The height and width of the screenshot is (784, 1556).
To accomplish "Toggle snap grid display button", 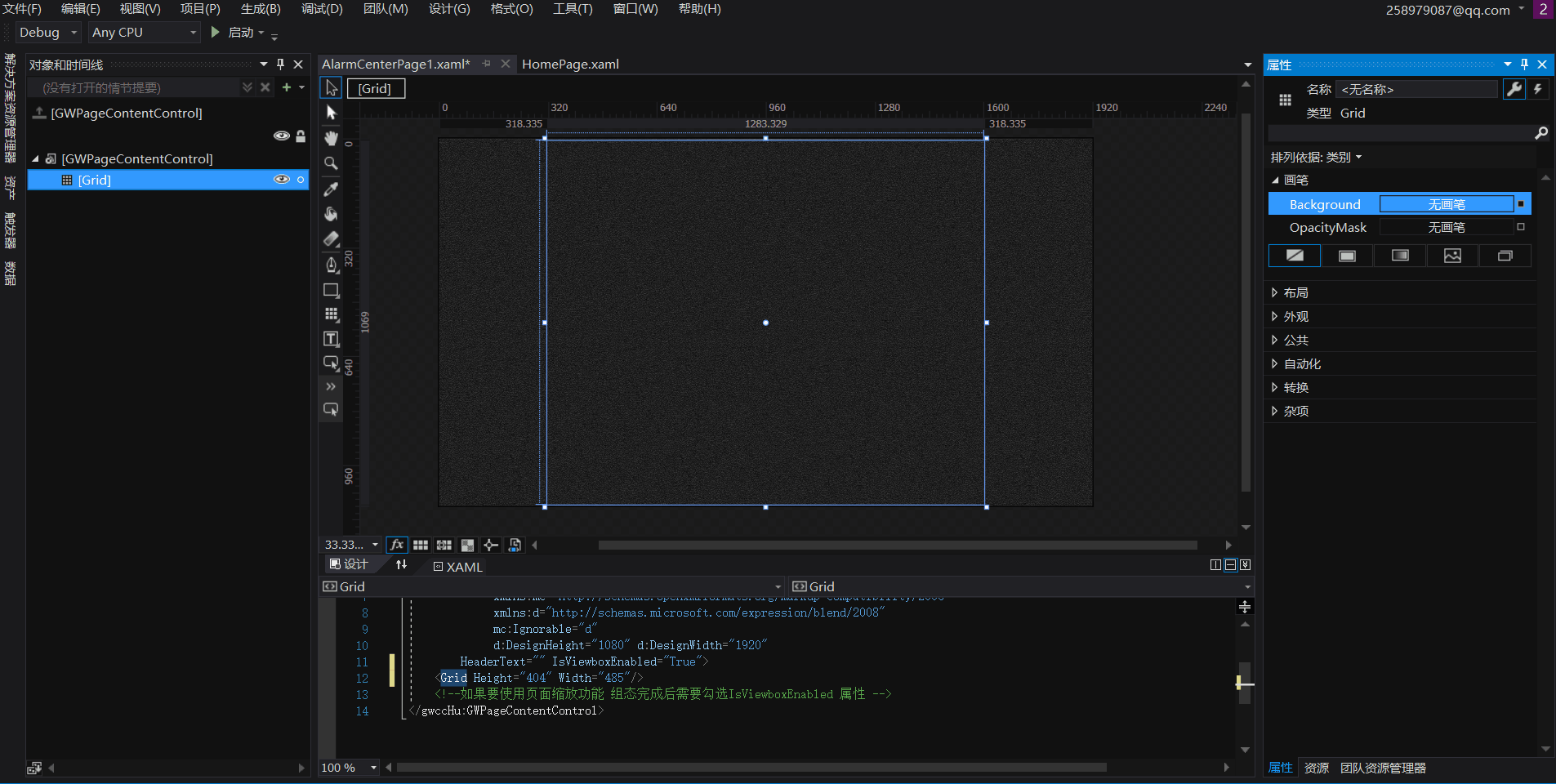I will 421,545.
